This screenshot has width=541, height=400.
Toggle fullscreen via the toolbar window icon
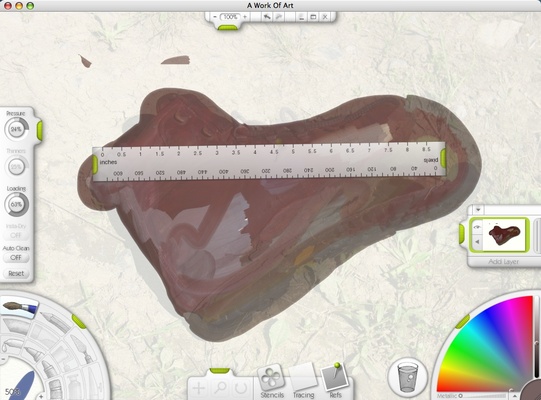[313, 17]
